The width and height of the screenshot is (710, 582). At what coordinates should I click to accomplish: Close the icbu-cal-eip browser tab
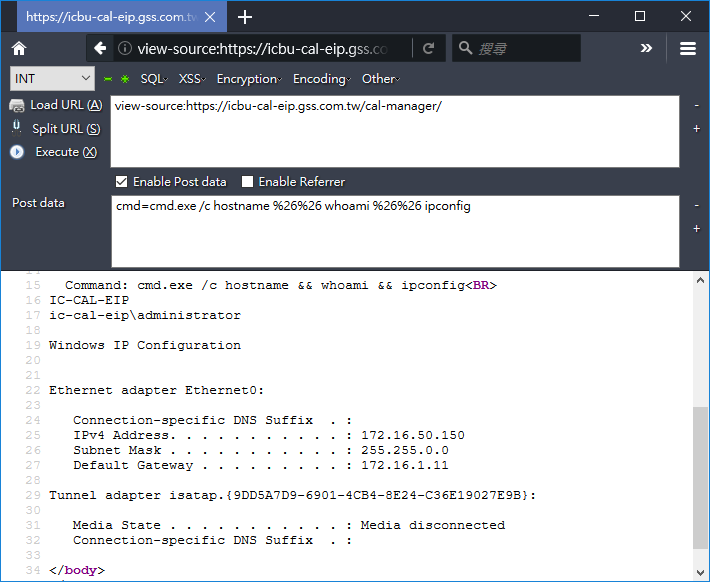tap(210, 17)
